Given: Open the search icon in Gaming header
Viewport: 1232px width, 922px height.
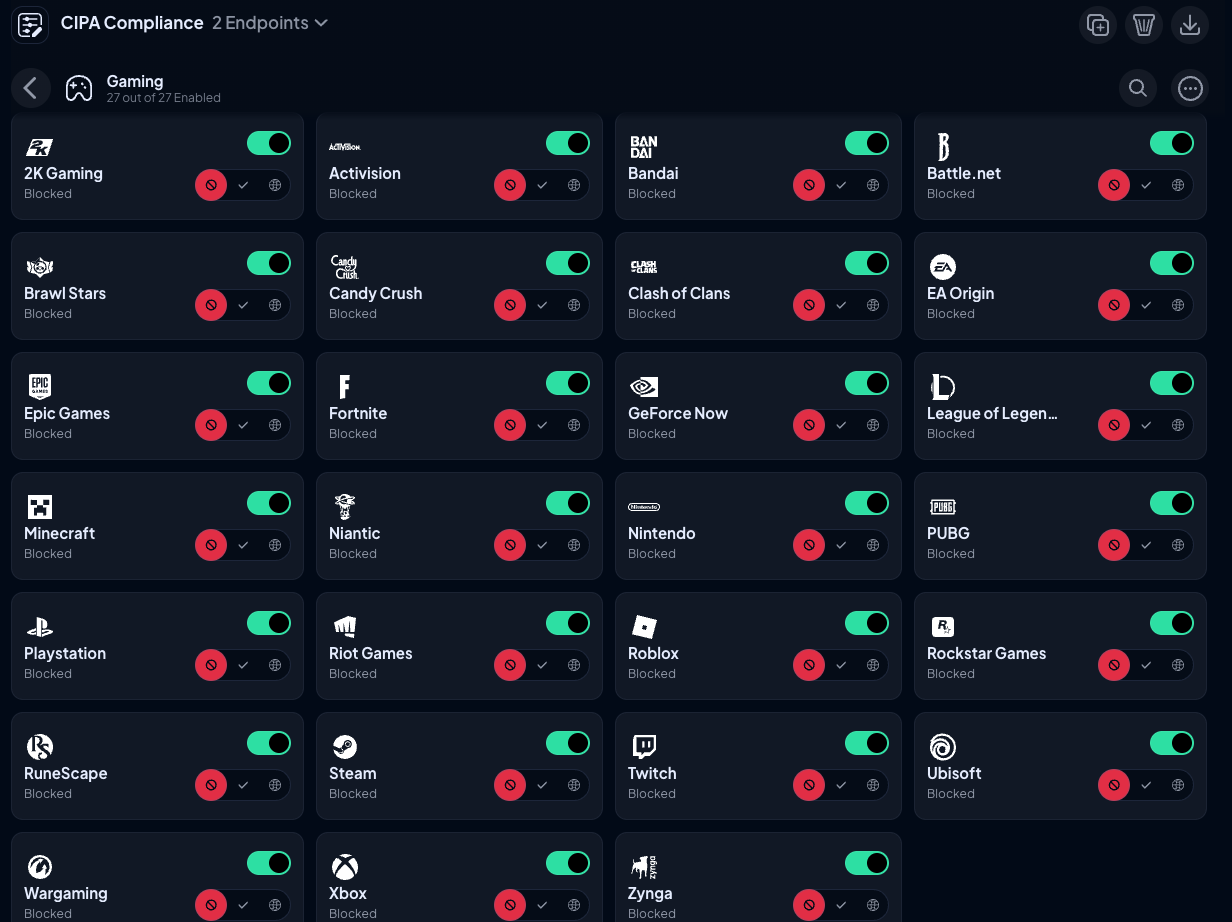Looking at the screenshot, I should point(1138,88).
